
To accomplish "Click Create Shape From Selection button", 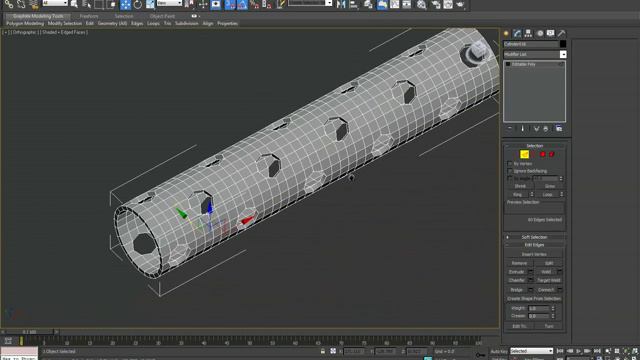I will [534, 299].
